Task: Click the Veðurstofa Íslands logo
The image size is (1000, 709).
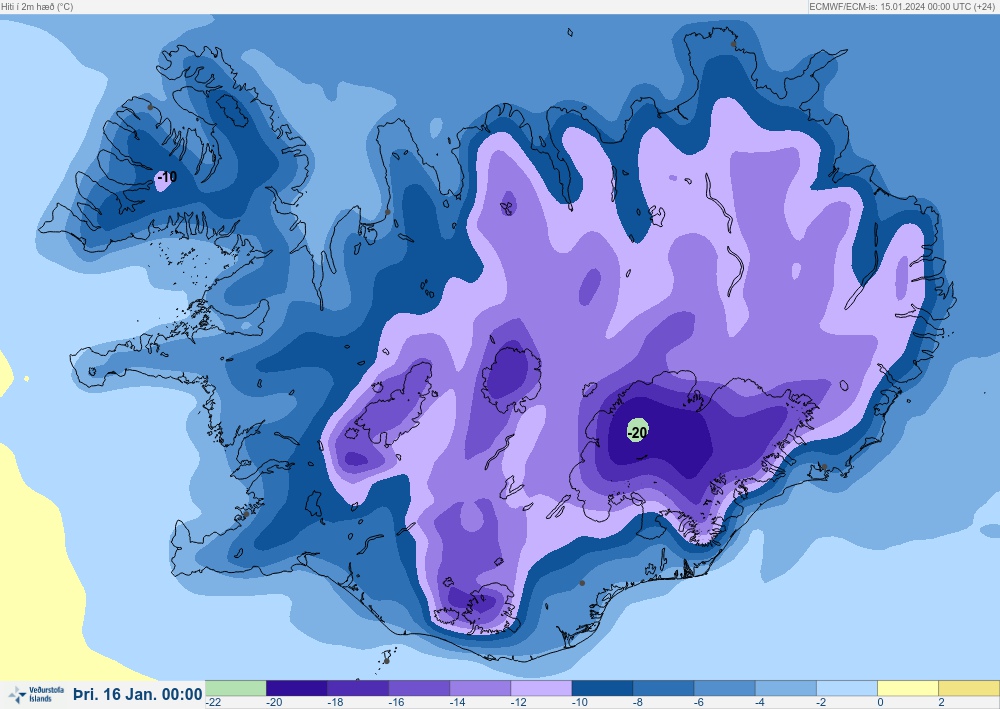Action: pyautogui.click(x=37, y=694)
